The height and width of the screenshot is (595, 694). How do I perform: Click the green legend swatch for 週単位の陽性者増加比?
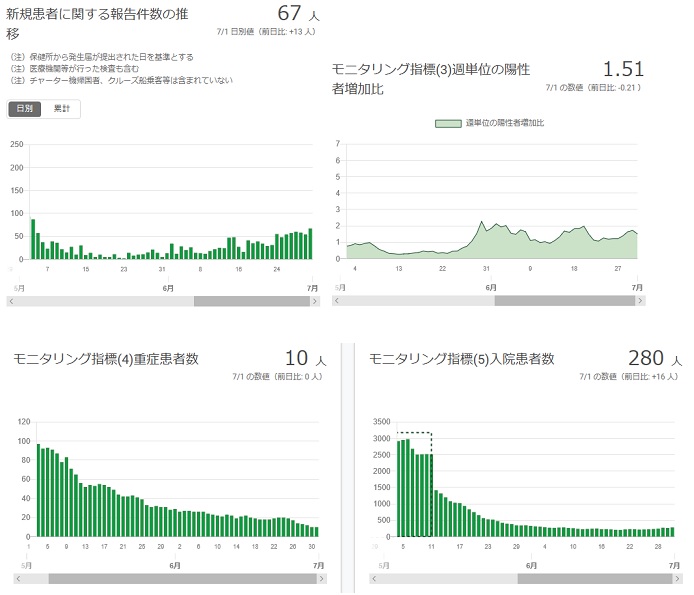(x=448, y=123)
